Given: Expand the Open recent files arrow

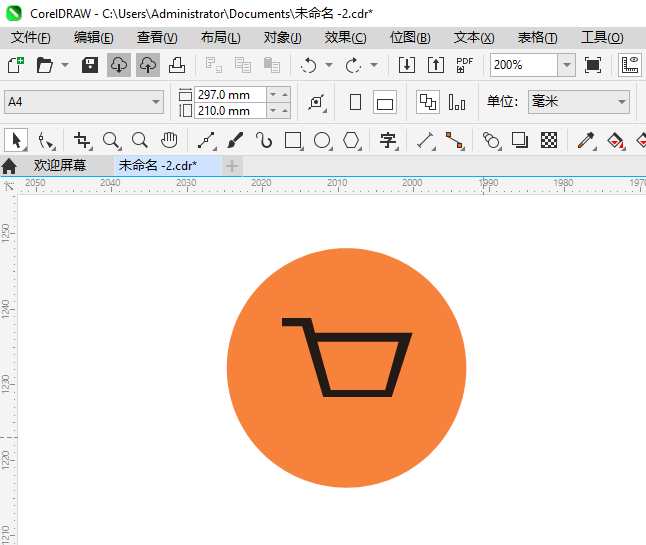Looking at the screenshot, I should 65,65.
